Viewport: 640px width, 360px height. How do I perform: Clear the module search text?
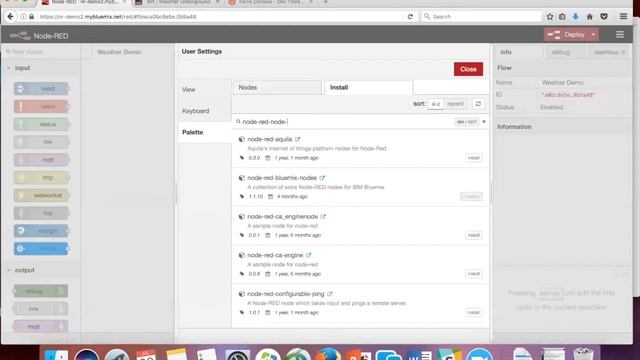[484, 122]
